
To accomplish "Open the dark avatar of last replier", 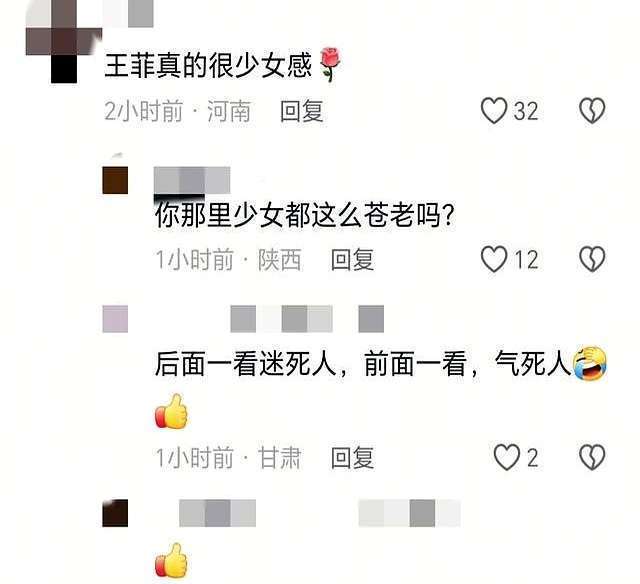I will [115, 513].
